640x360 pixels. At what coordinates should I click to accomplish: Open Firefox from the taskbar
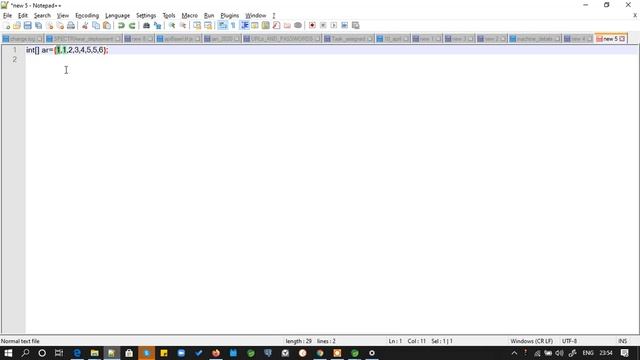[216, 353]
